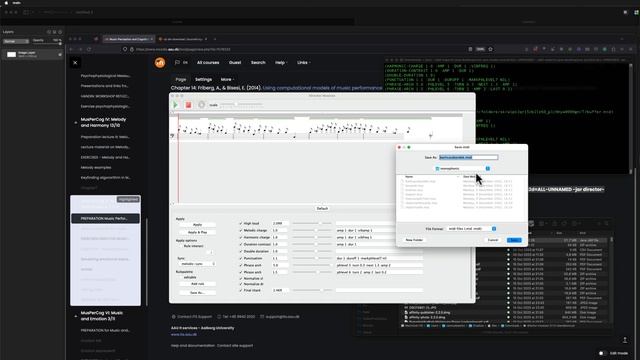The width and height of the screenshot is (640, 360).
Task: Open the Using computational models link
Action: [322, 88]
